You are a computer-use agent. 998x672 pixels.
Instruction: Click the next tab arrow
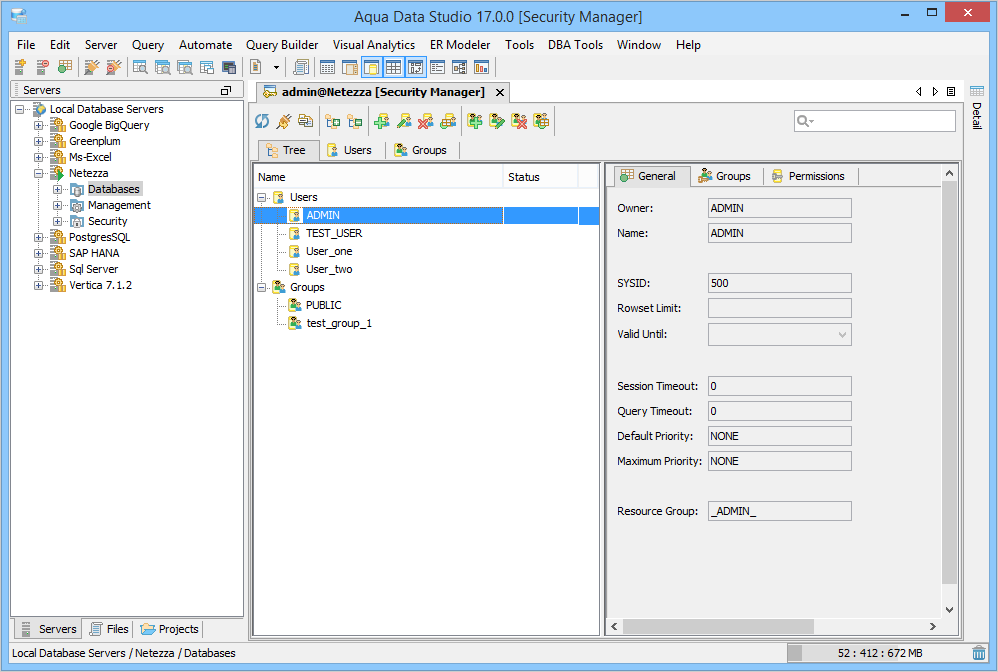tap(935, 92)
